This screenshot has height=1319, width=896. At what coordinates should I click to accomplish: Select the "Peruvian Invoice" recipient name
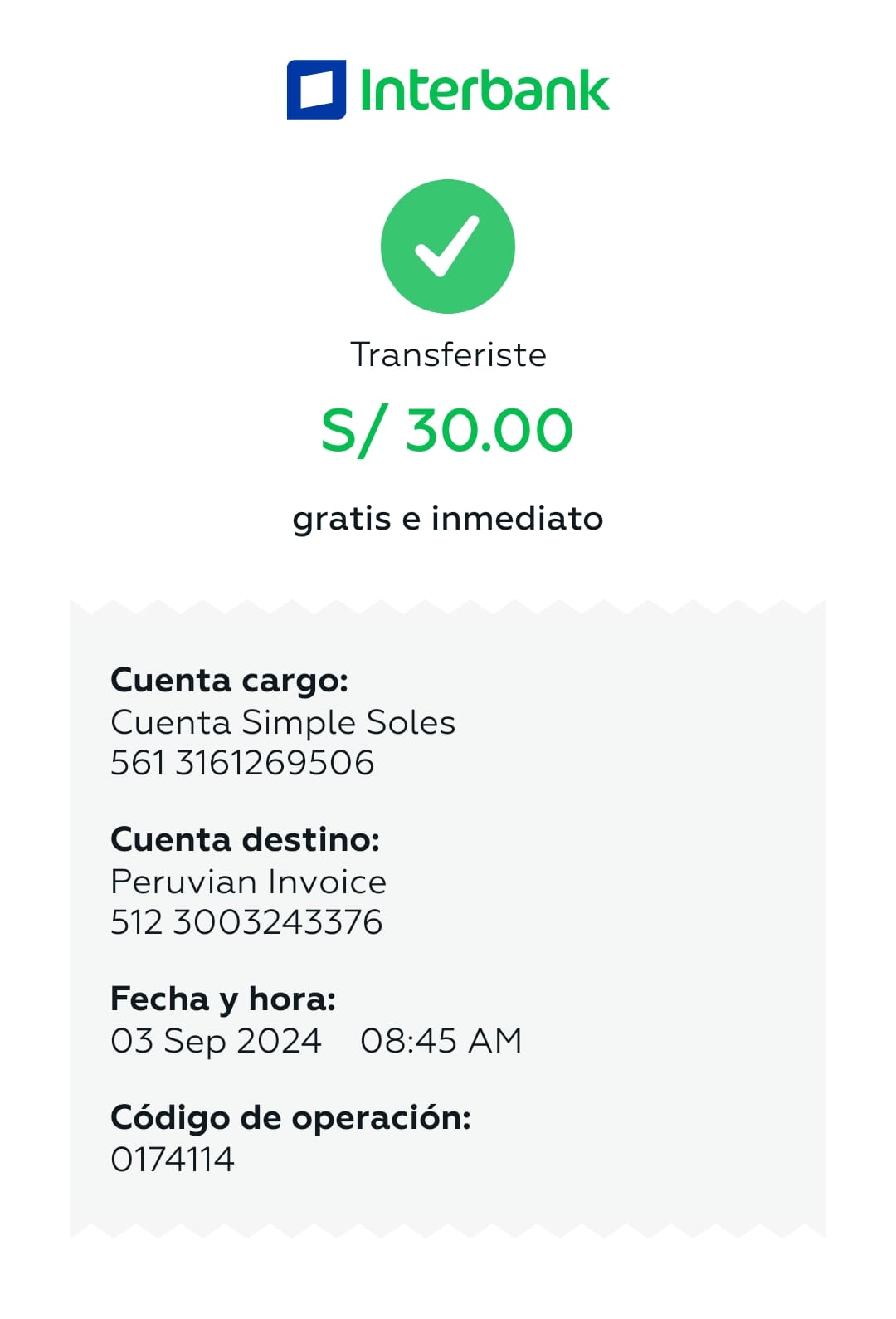(x=248, y=882)
